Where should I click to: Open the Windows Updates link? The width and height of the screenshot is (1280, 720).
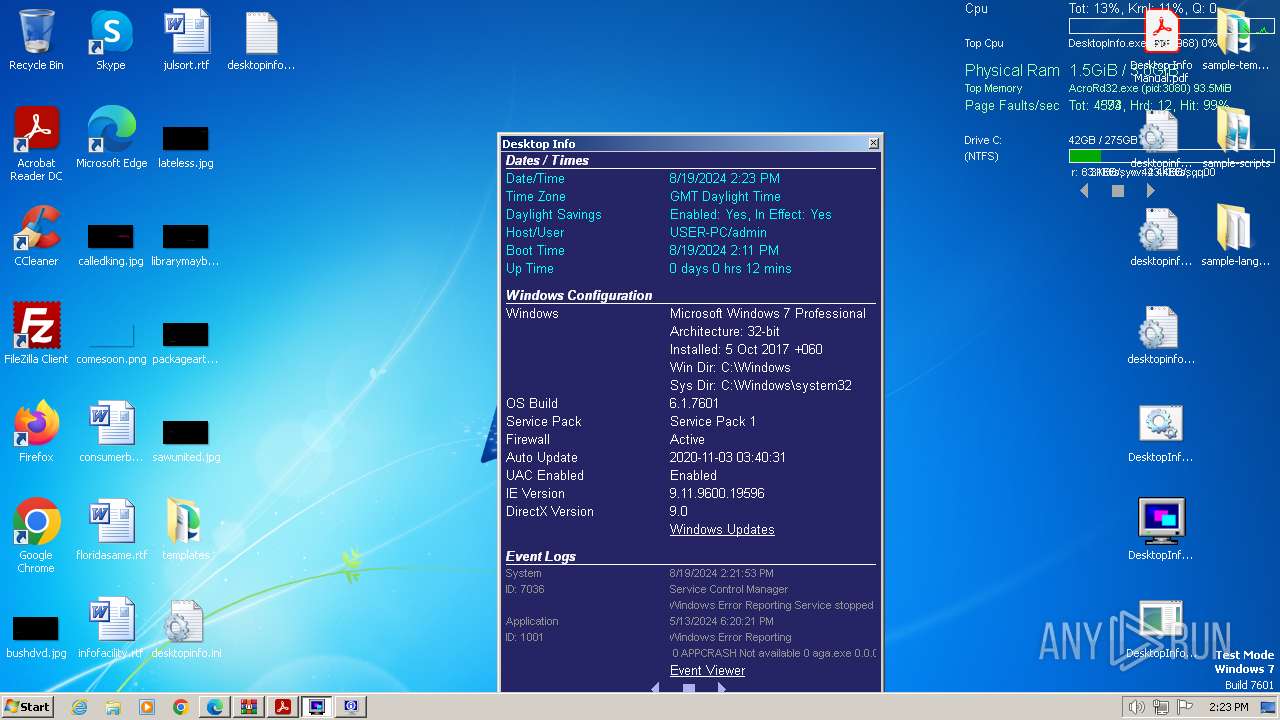tap(722, 529)
